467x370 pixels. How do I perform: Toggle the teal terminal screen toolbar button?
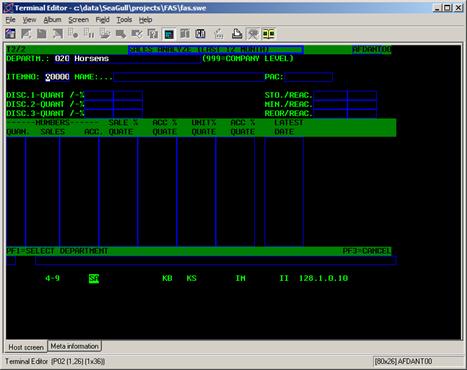pyautogui.click(x=169, y=34)
